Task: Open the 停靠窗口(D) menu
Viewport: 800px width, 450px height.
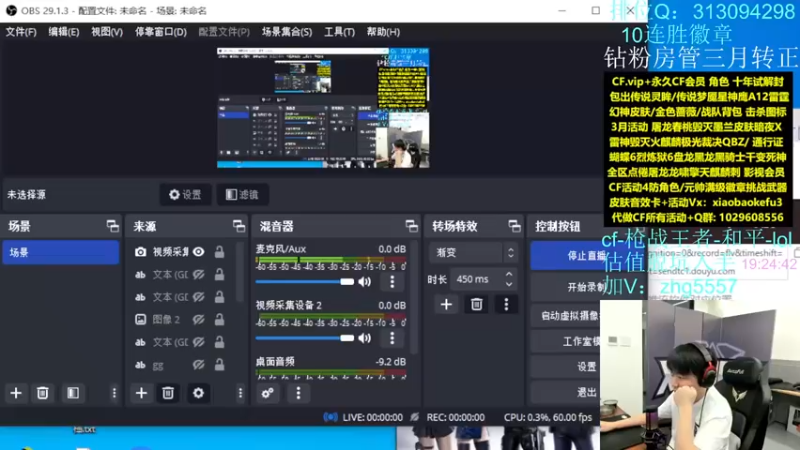Action: [161, 32]
